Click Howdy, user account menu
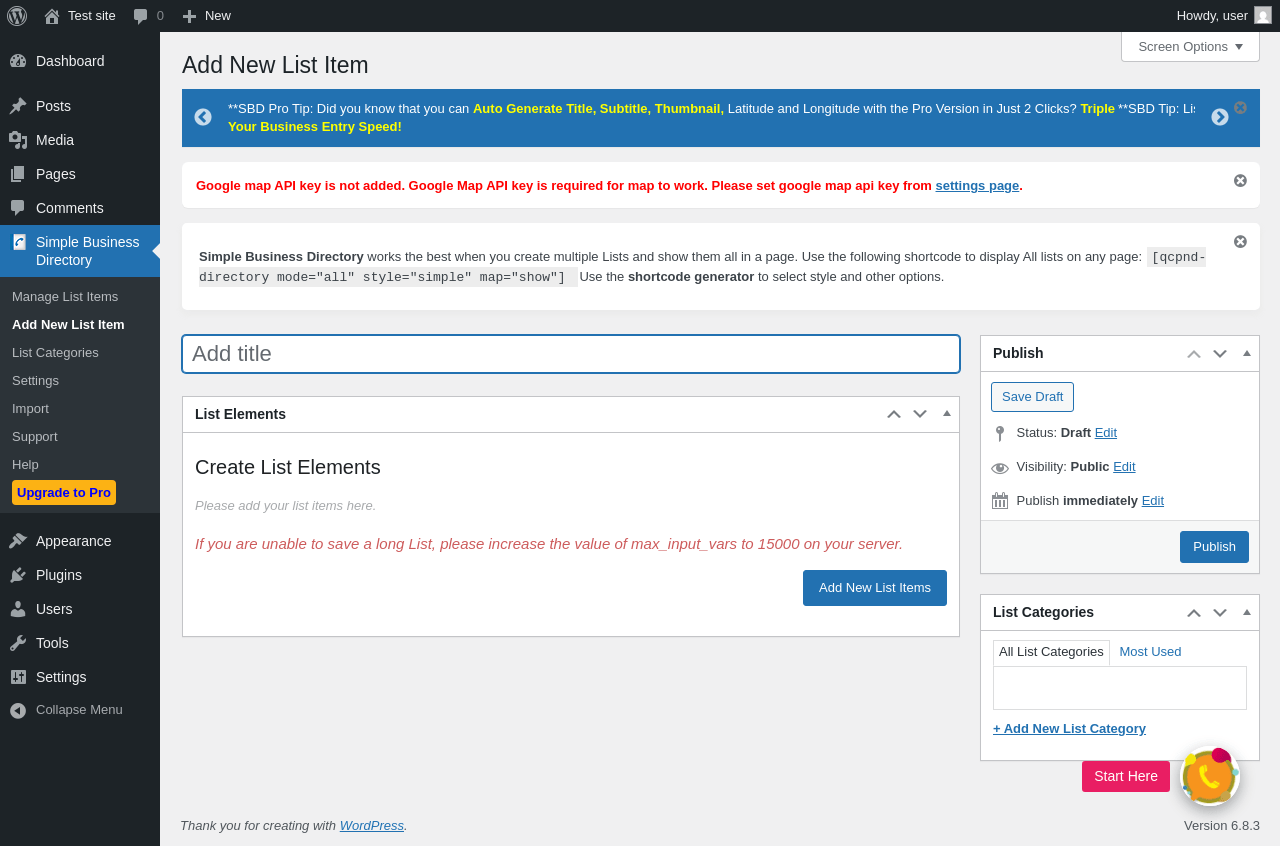The image size is (1280, 846). tap(1224, 16)
